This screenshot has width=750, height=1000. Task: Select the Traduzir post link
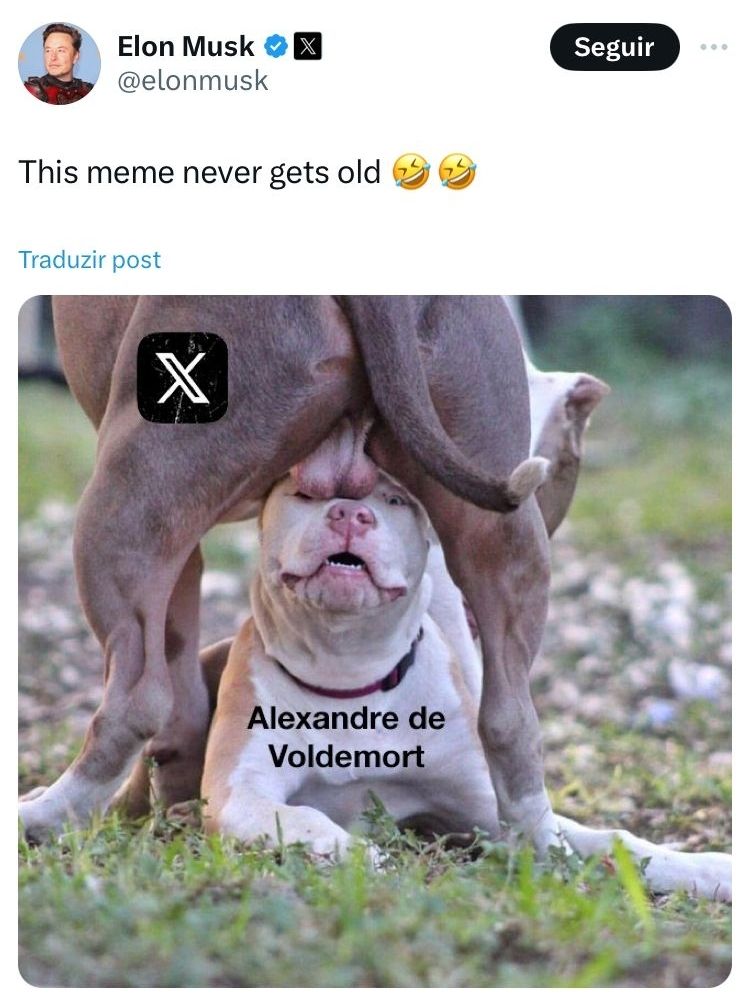[x=89, y=260]
